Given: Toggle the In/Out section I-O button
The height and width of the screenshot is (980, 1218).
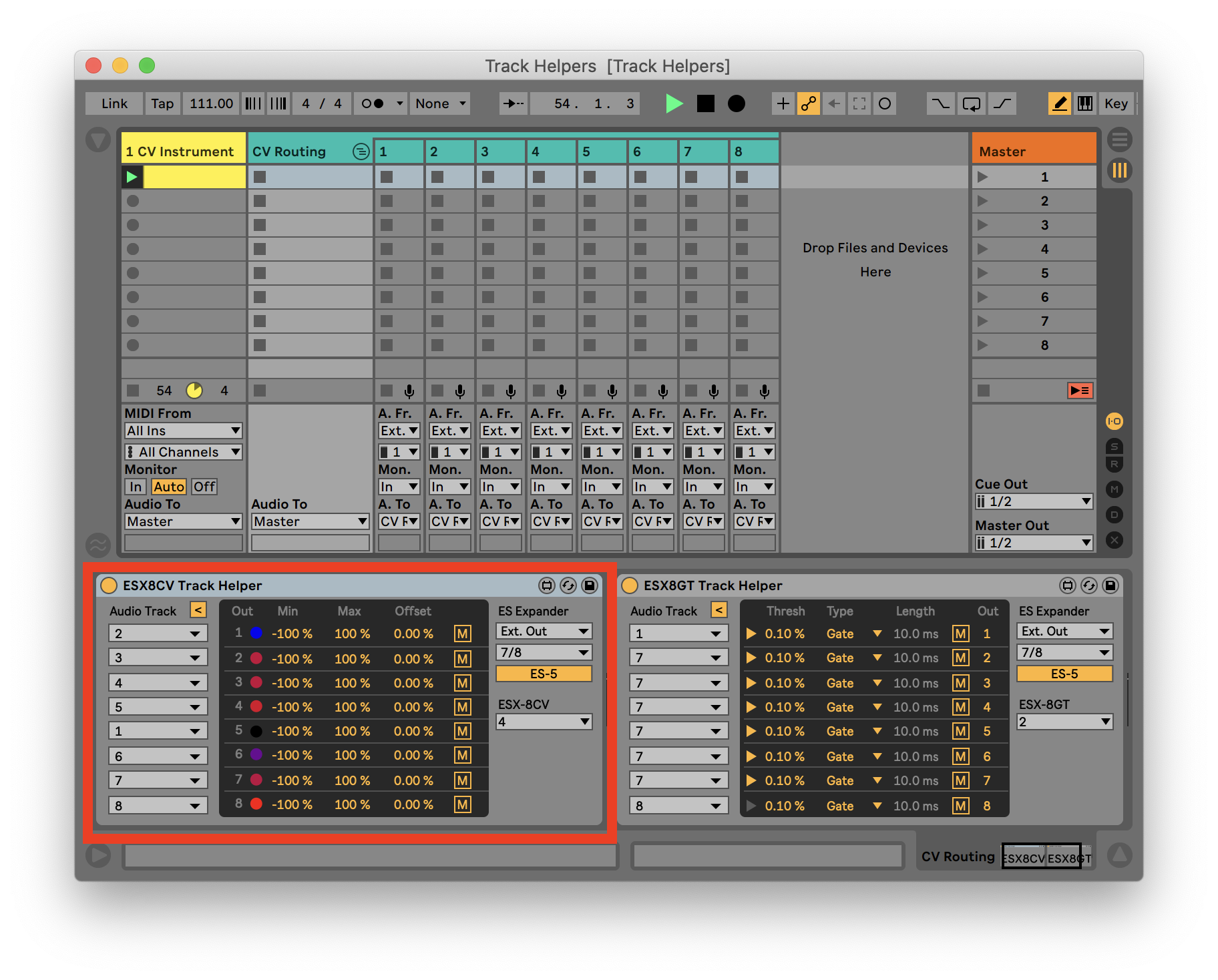Looking at the screenshot, I should pos(1114,421).
